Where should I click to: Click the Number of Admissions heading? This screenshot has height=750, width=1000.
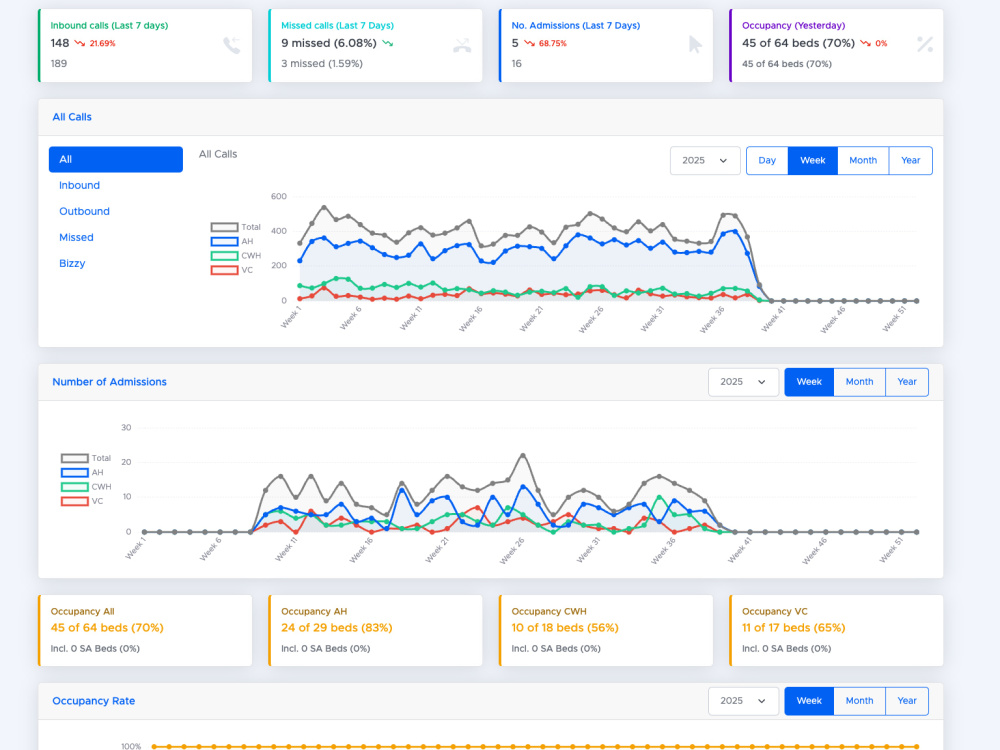[x=109, y=382]
